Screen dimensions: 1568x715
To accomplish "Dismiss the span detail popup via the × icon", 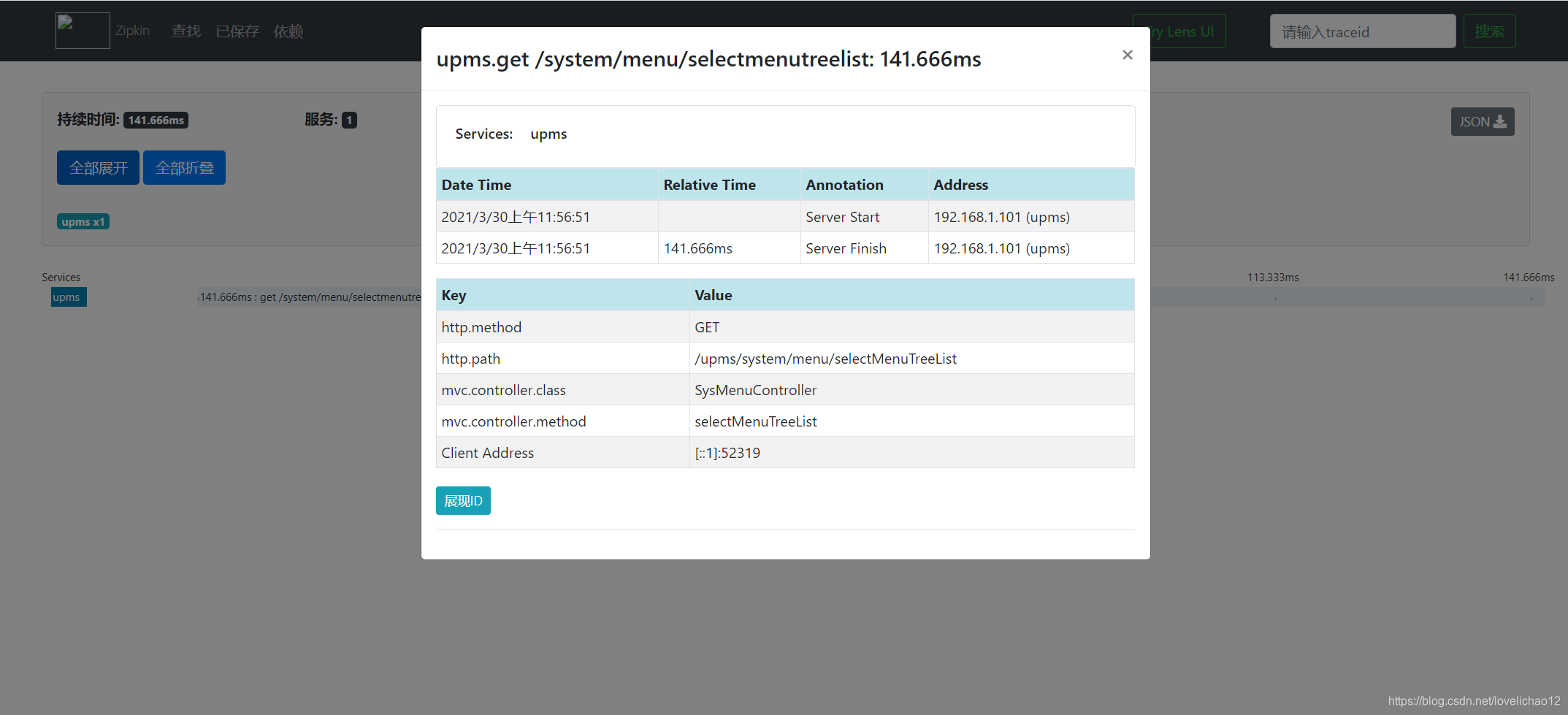I will [1127, 55].
